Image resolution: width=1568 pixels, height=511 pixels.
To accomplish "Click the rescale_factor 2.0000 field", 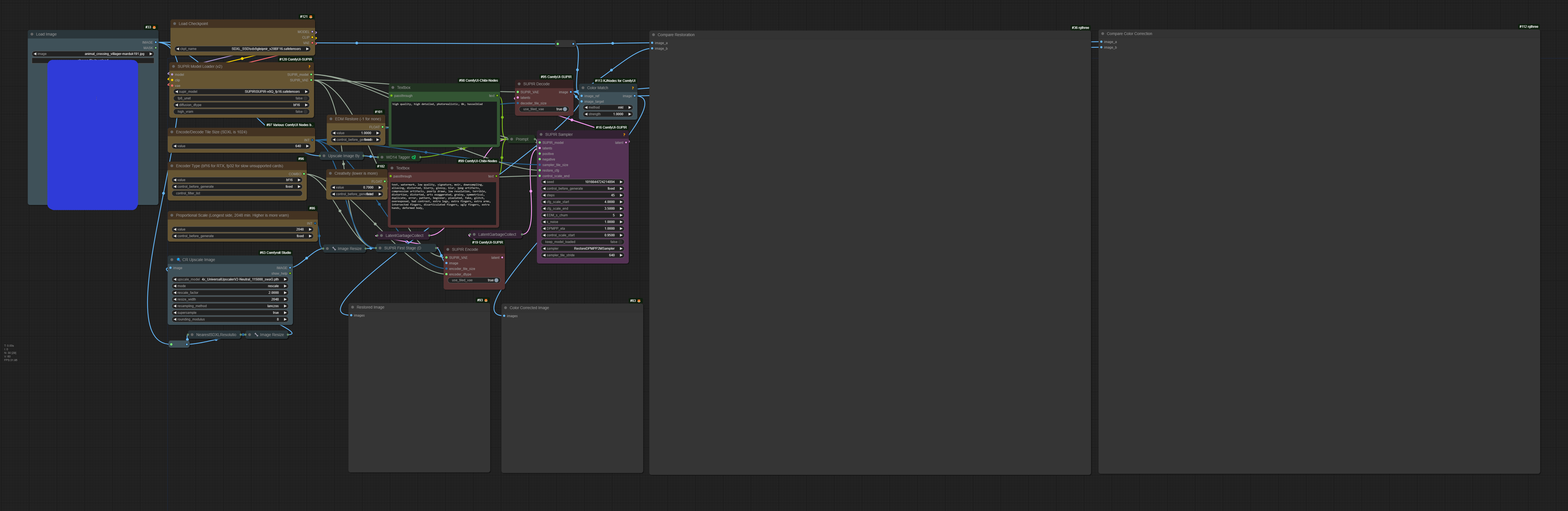I will tap(230, 292).
